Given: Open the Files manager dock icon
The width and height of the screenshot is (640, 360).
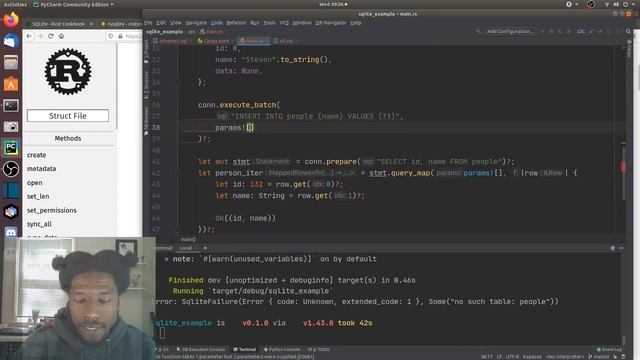Looking at the screenshot, I should tap(11, 63).
